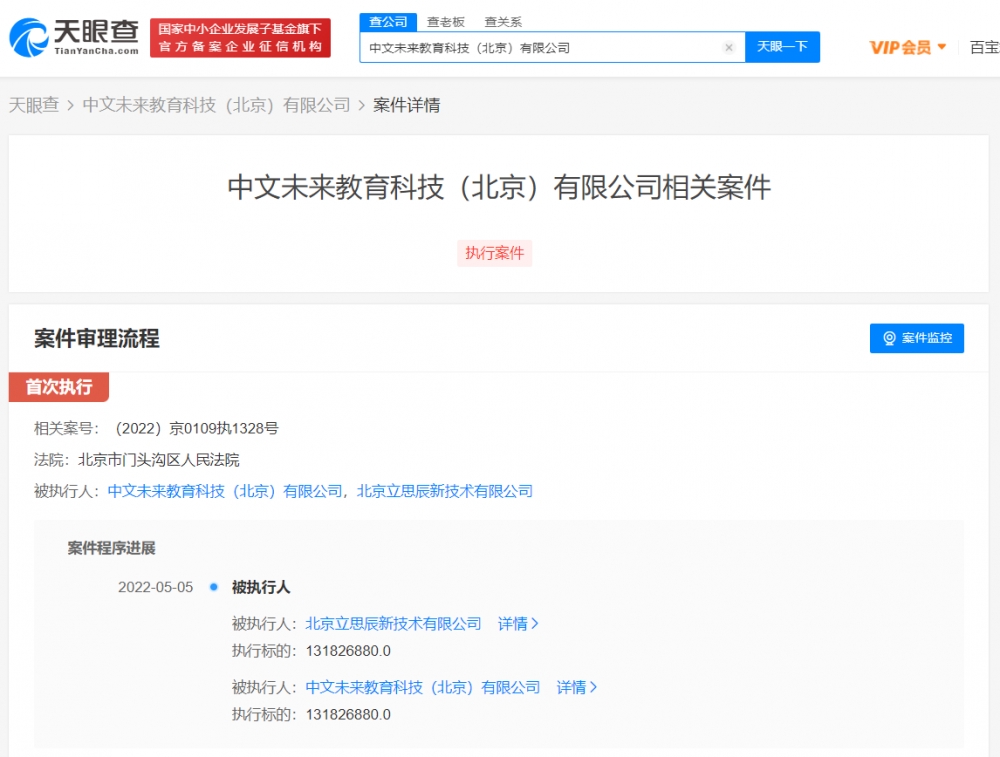Switch to the 查公司 tab
This screenshot has width=1000, height=757.
point(388,22)
